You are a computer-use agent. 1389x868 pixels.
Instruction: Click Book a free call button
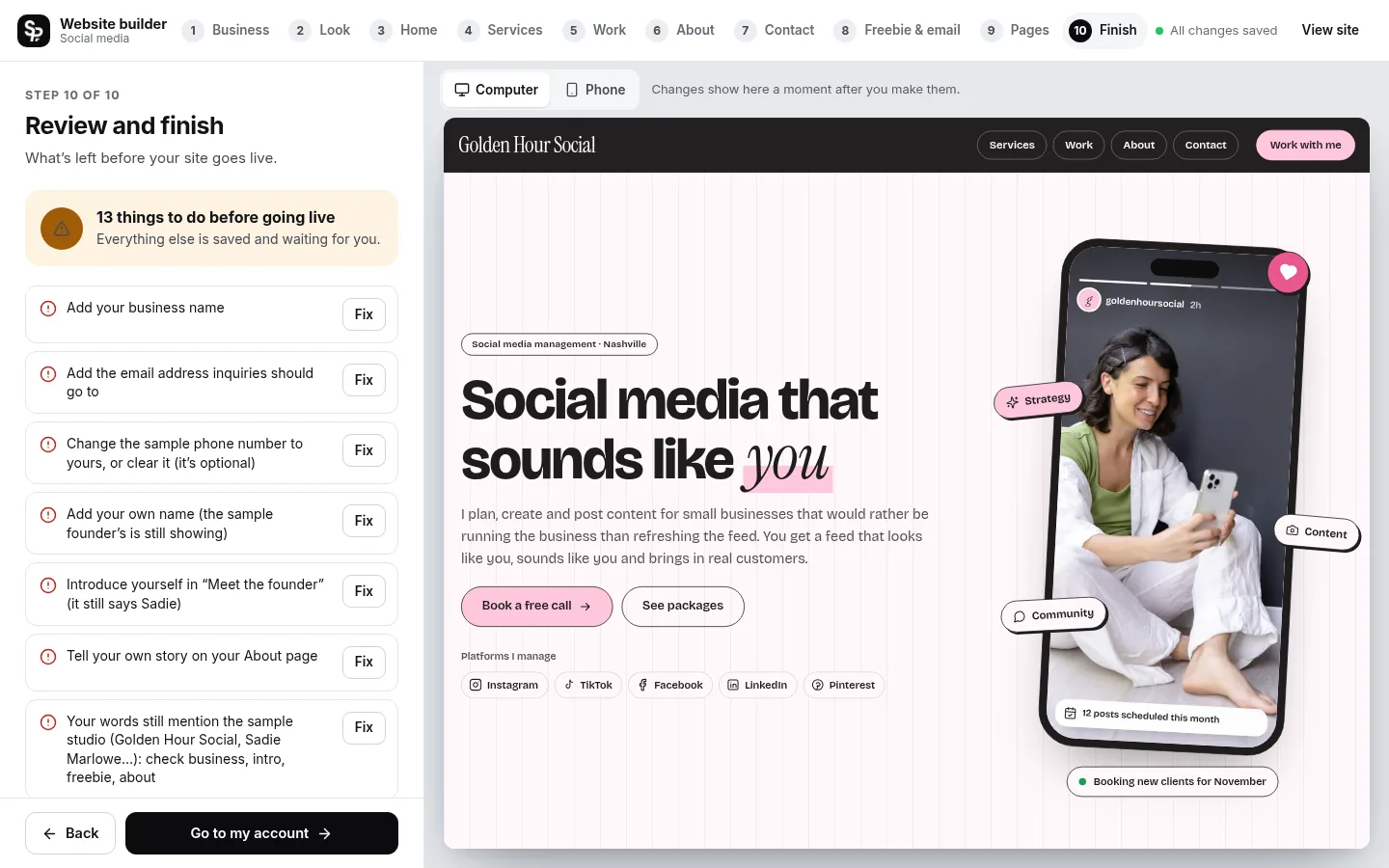(536, 607)
